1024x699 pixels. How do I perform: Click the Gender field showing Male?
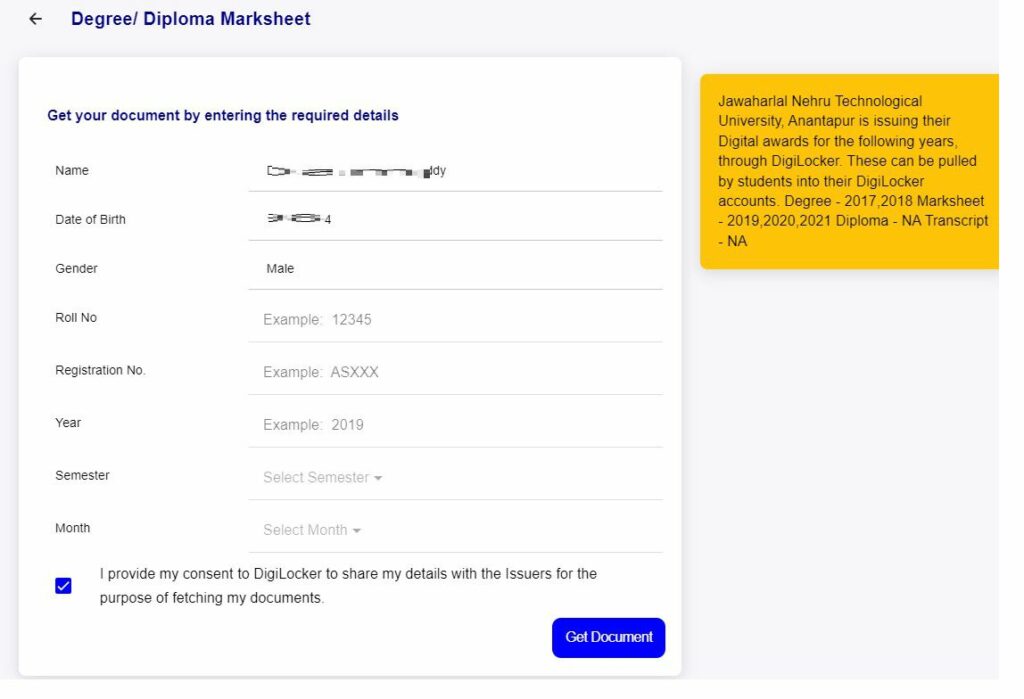point(455,269)
